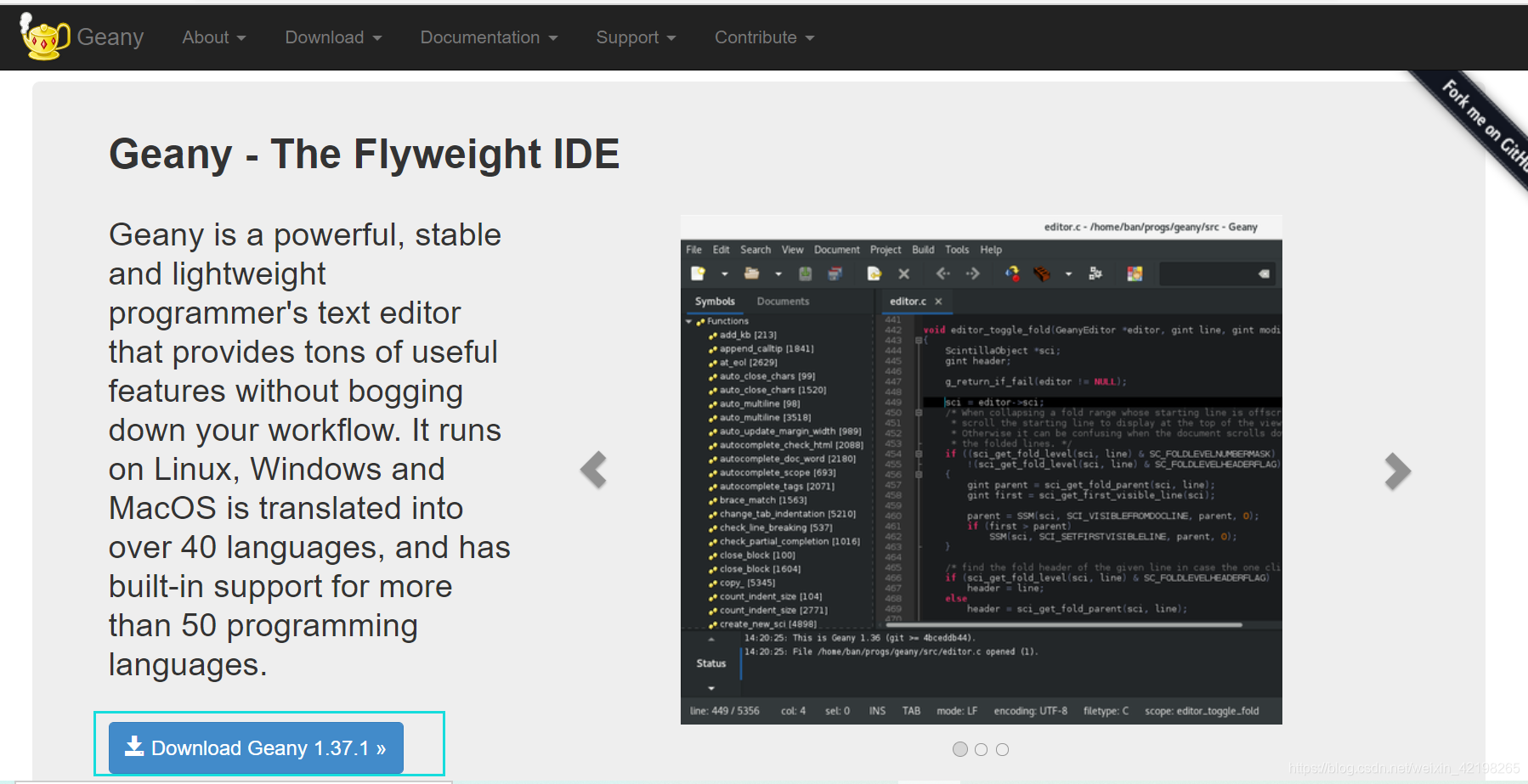Select brace_match [1563] symbol

(x=762, y=500)
